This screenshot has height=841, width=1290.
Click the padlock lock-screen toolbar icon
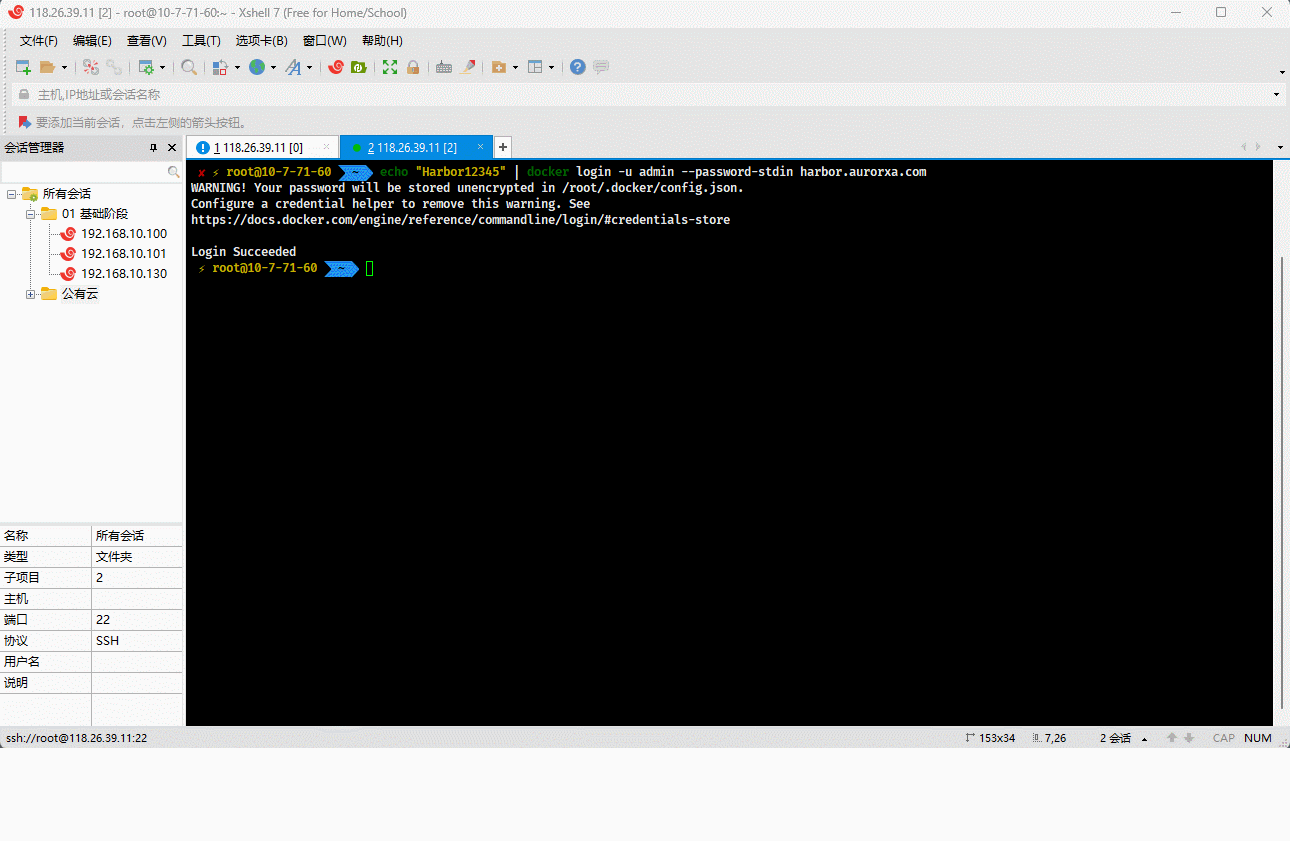tap(413, 67)
